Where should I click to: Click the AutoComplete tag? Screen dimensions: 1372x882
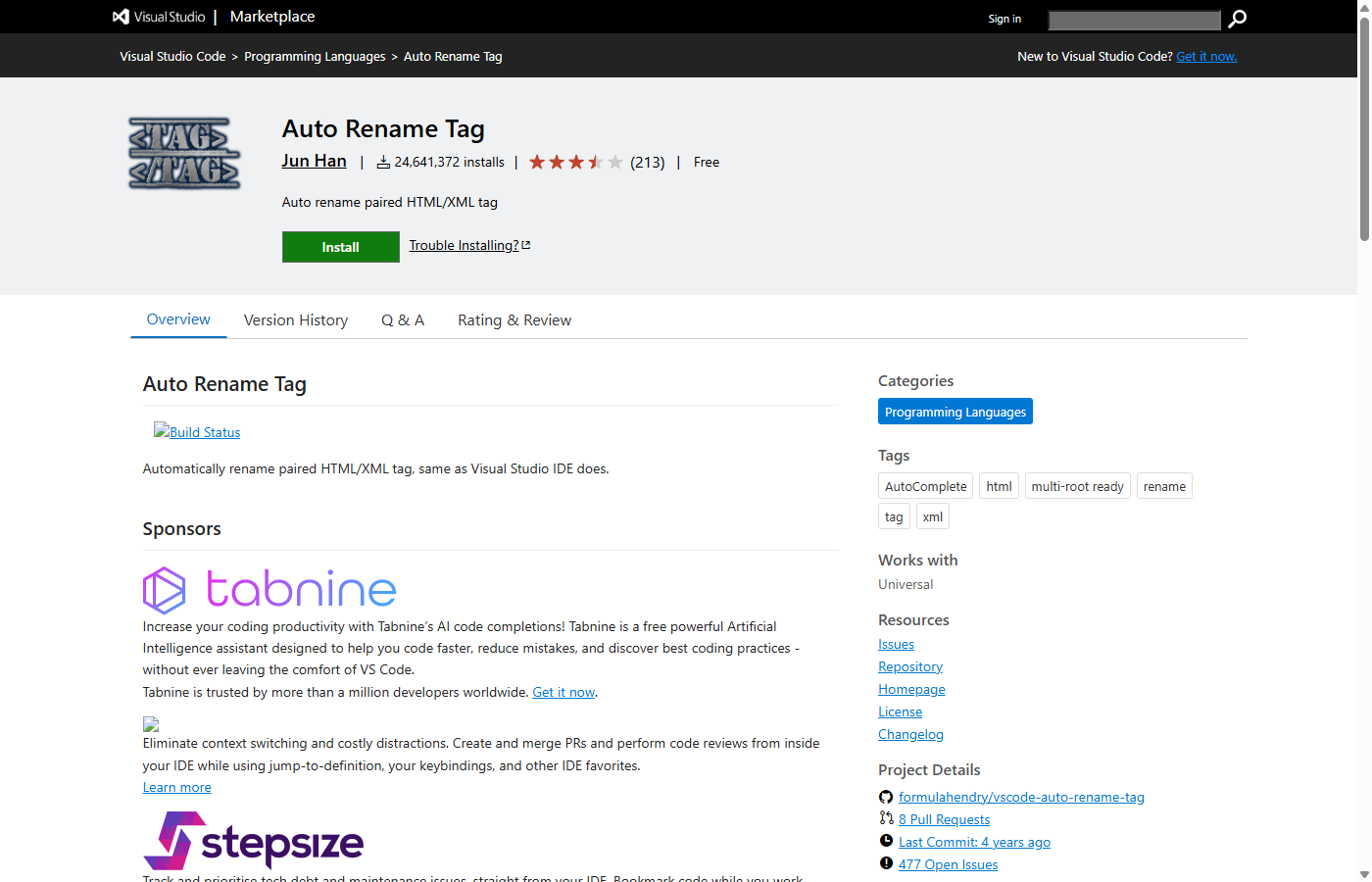point(925,486)
